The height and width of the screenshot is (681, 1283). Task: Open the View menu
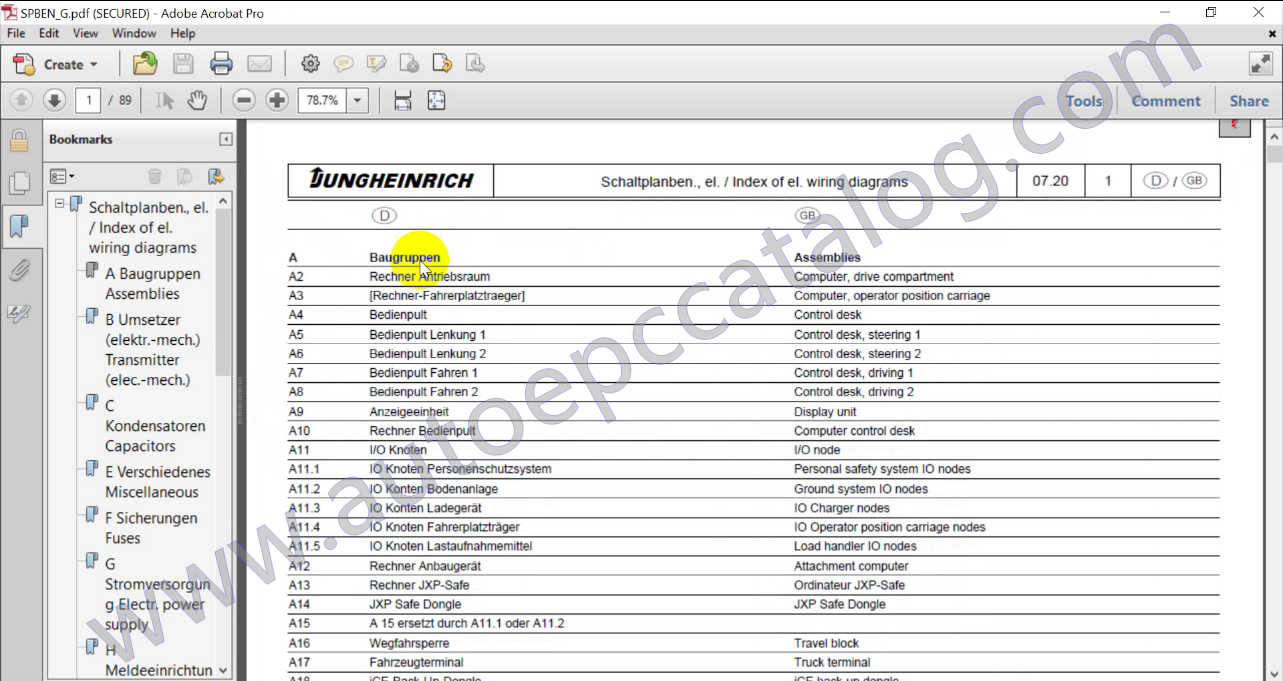point(85,33)
